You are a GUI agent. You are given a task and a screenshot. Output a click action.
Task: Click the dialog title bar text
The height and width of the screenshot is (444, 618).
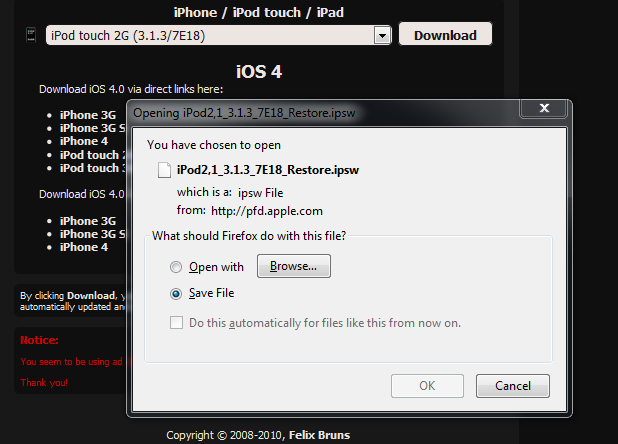(x=244, y=113)
